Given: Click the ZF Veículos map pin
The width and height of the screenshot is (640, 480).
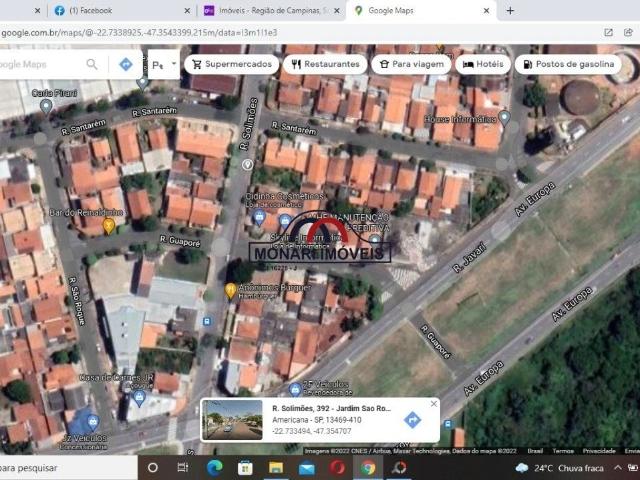Looking at the screenshot, I should [295, 389].
